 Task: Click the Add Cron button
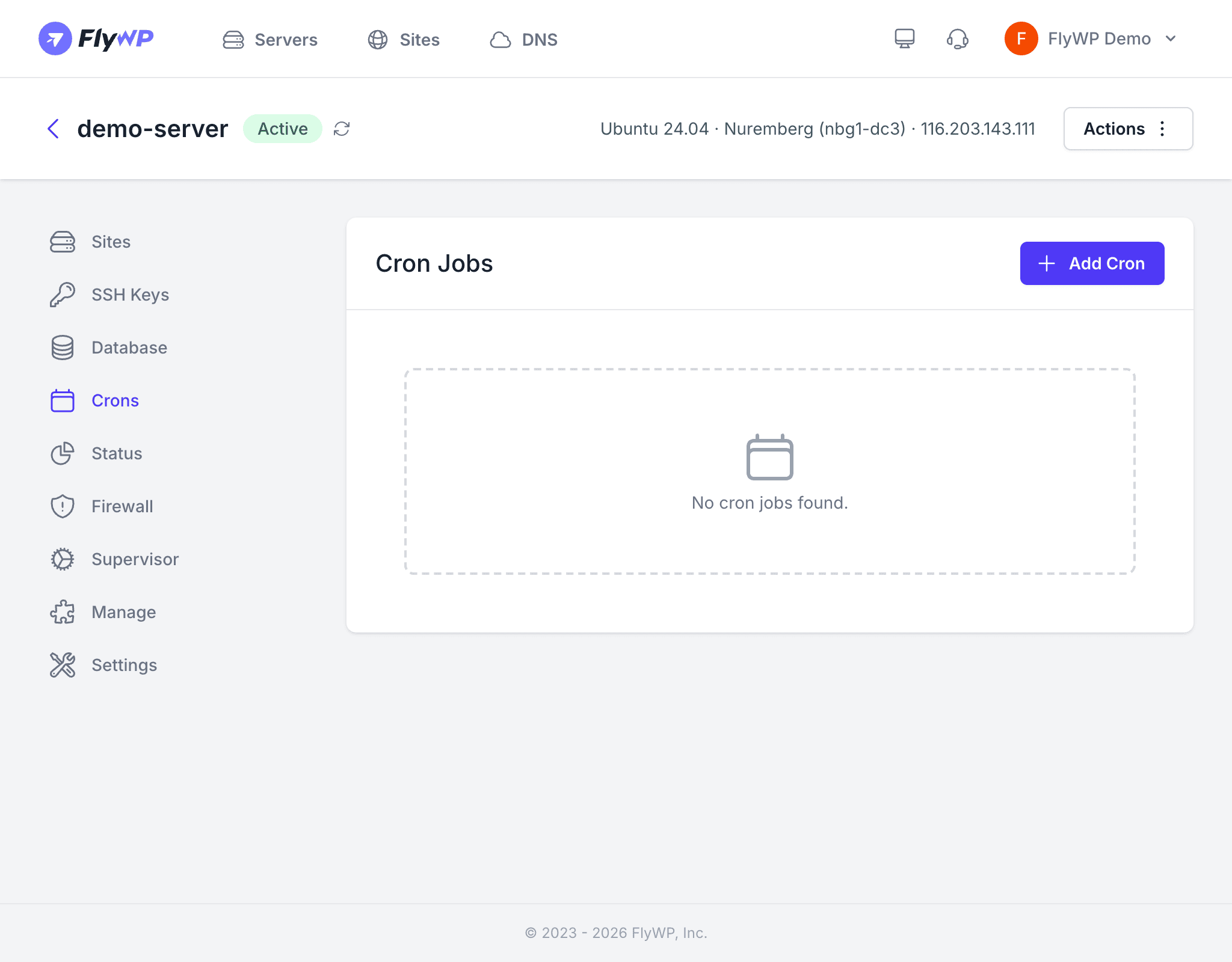[1092, 263]
